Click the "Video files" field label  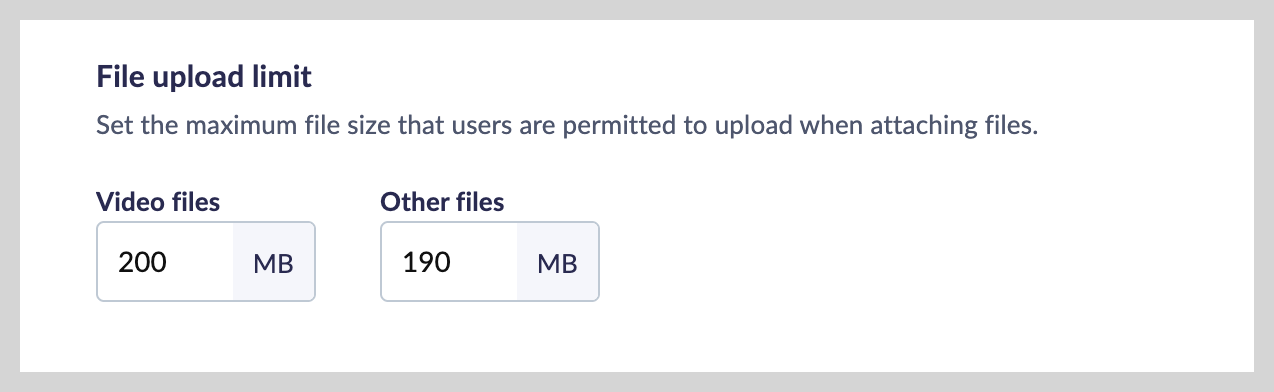158,202
